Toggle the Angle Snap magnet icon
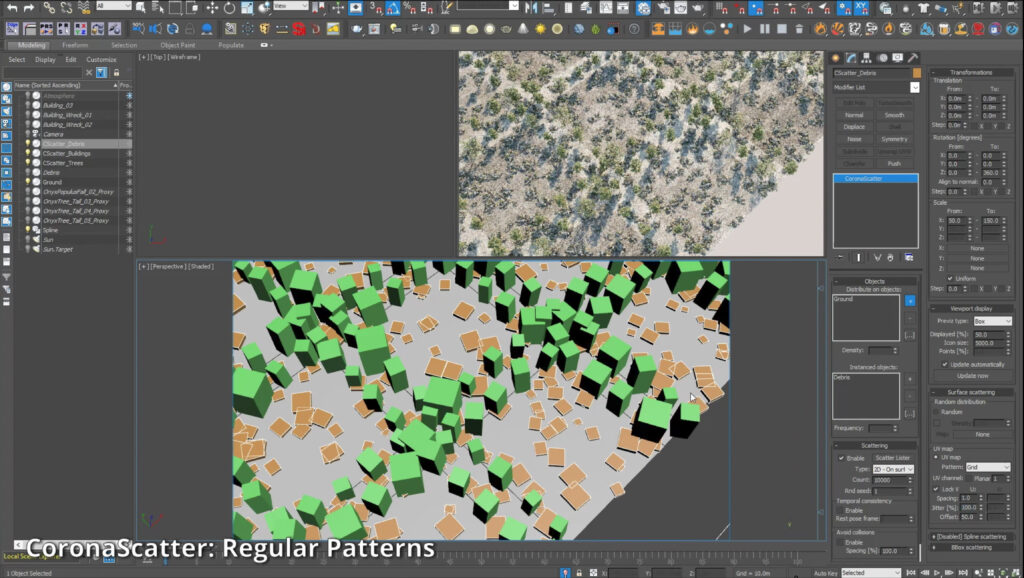Viewport: 1024px width, 578px height. 393,8
